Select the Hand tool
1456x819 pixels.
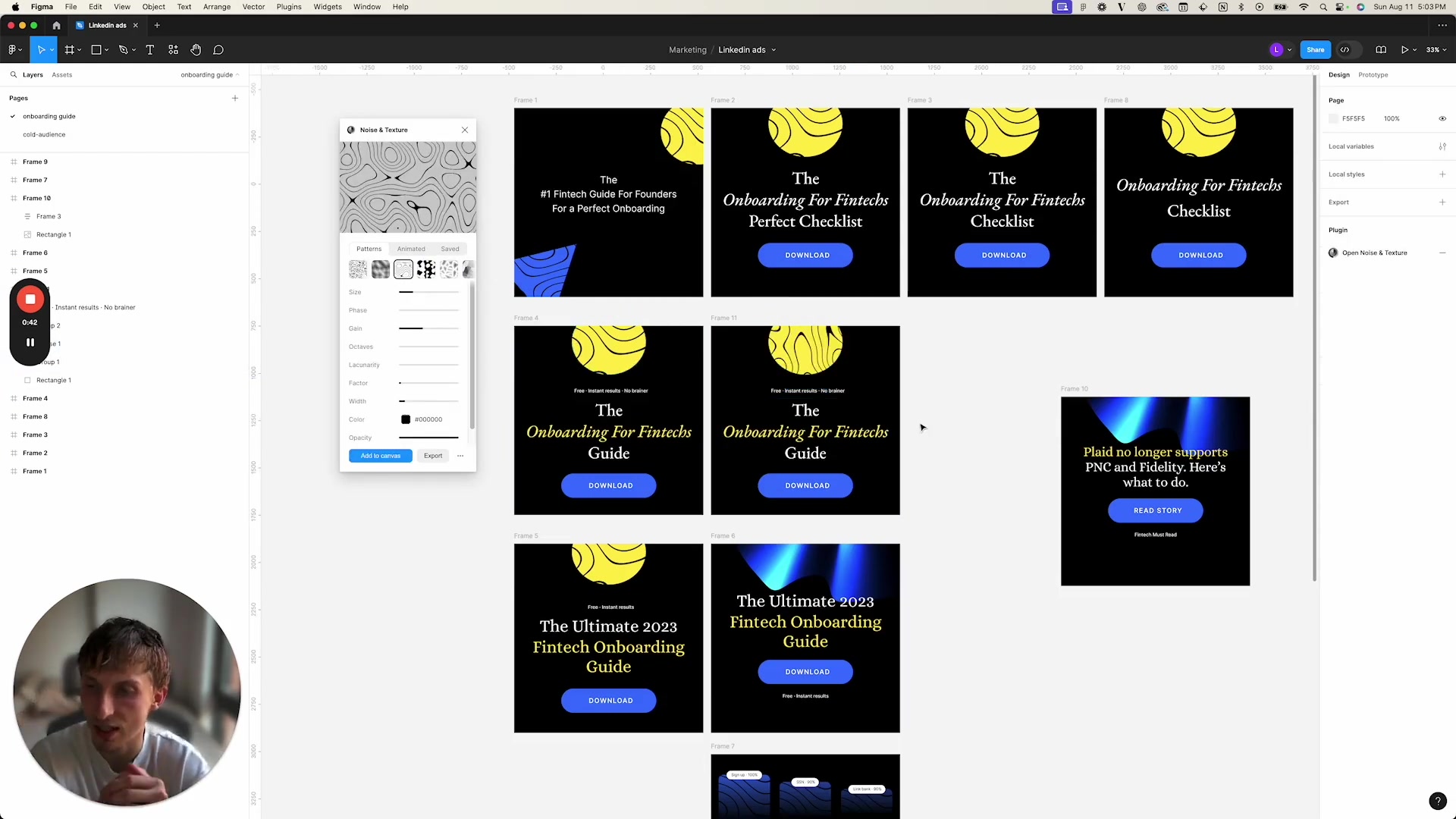pos(196,50)
